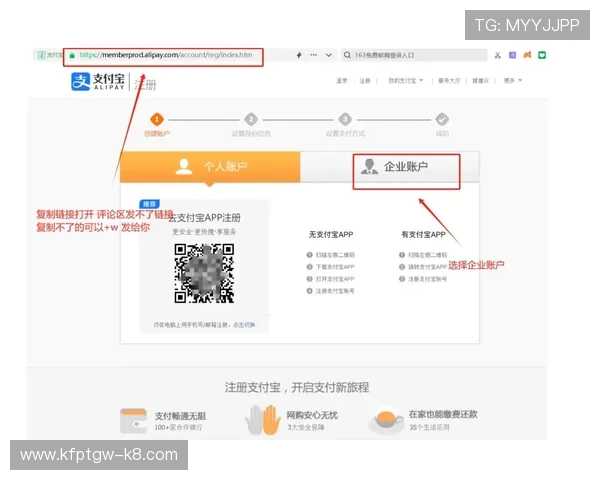Click the 无支付宝APP heading

[x=331, y=235]
